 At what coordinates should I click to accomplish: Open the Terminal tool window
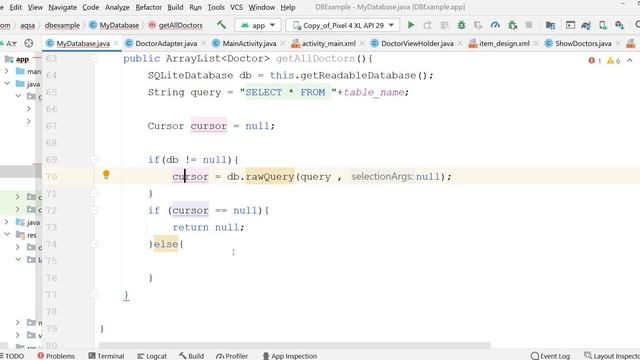click(x=106, y=356)
